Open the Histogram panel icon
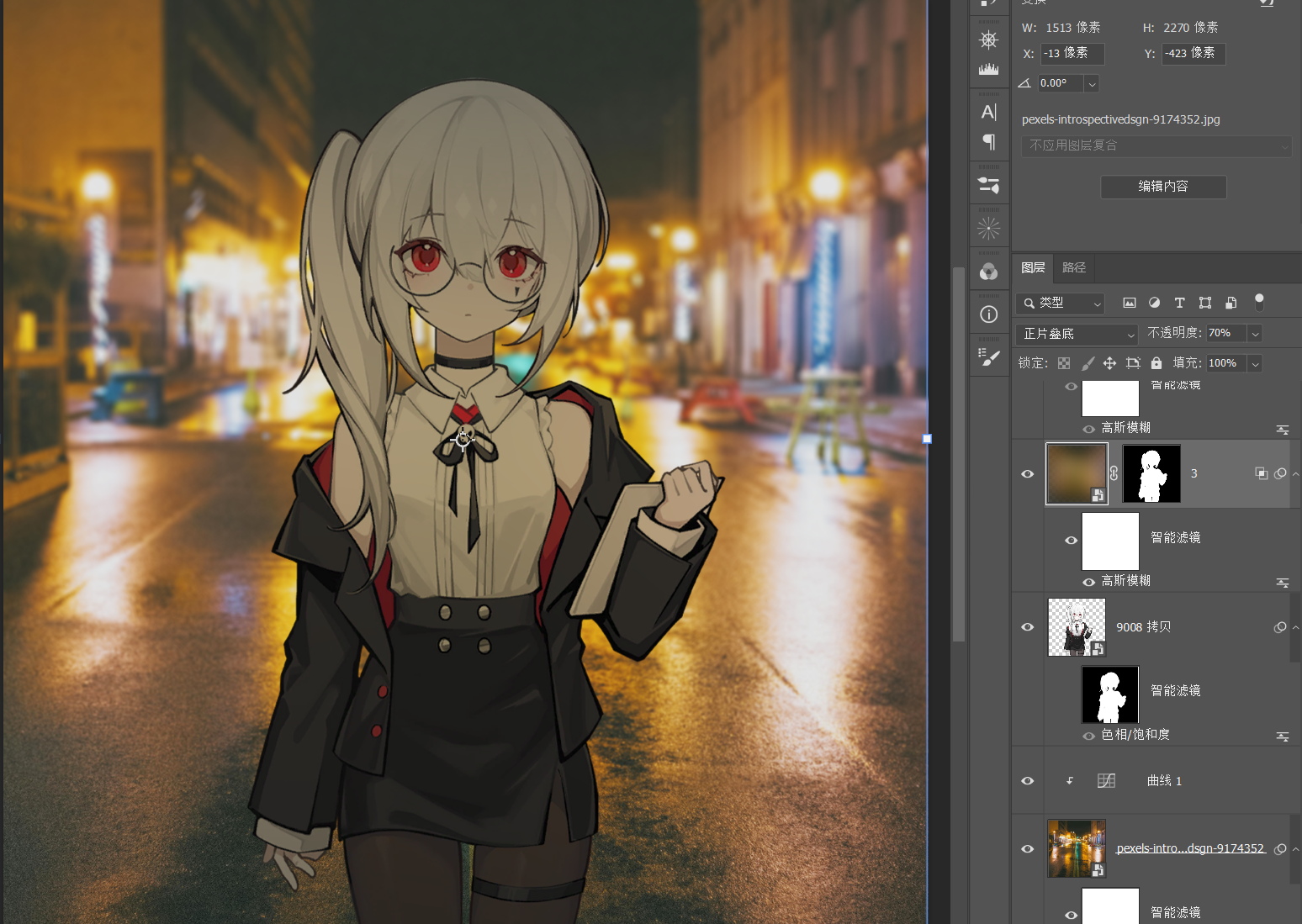 [x=989, y=69]
